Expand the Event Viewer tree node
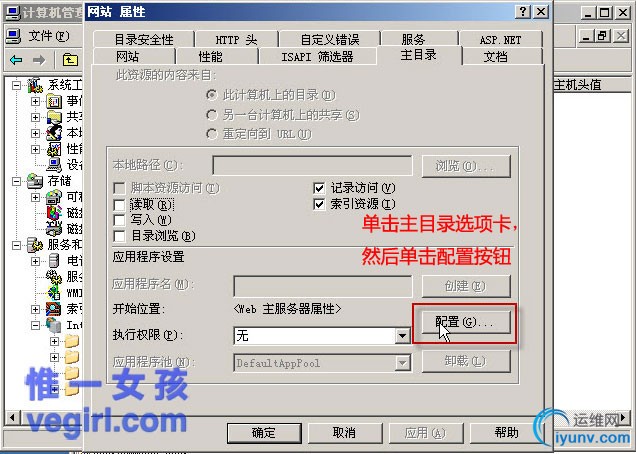 [x=35, y=101]
